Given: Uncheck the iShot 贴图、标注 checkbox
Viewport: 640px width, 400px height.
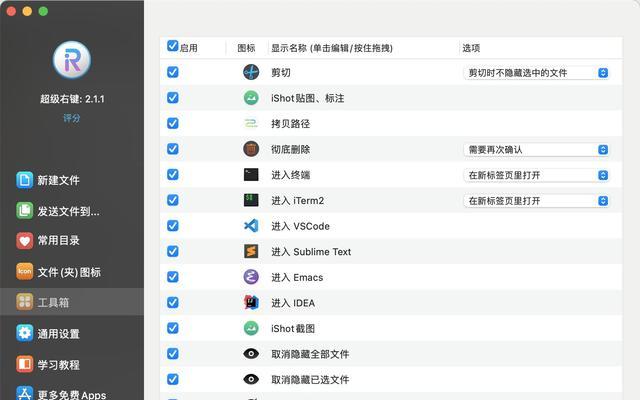Looking at the screenshot, I should pos(173,98).
